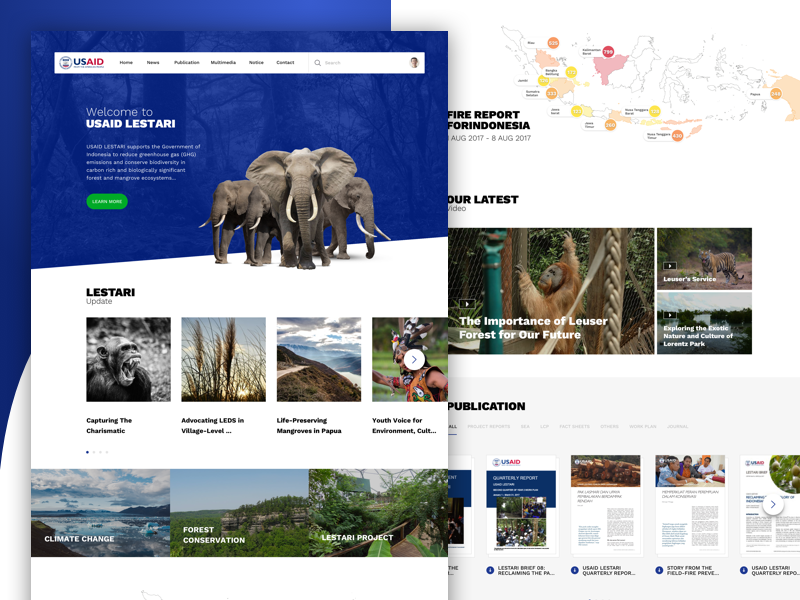This screenshot has width=800, height=600.
Task: Open STORY FROM THE FIELD-FIRE title
Action: [693, 570]
